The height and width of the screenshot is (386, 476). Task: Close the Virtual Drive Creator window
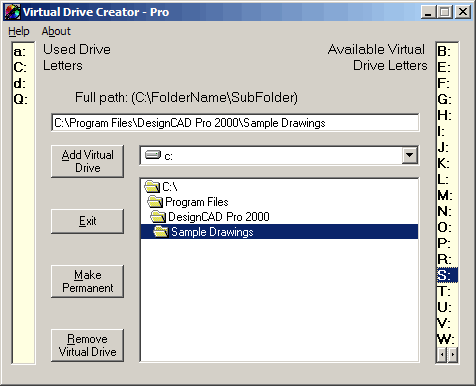(463, 12)
